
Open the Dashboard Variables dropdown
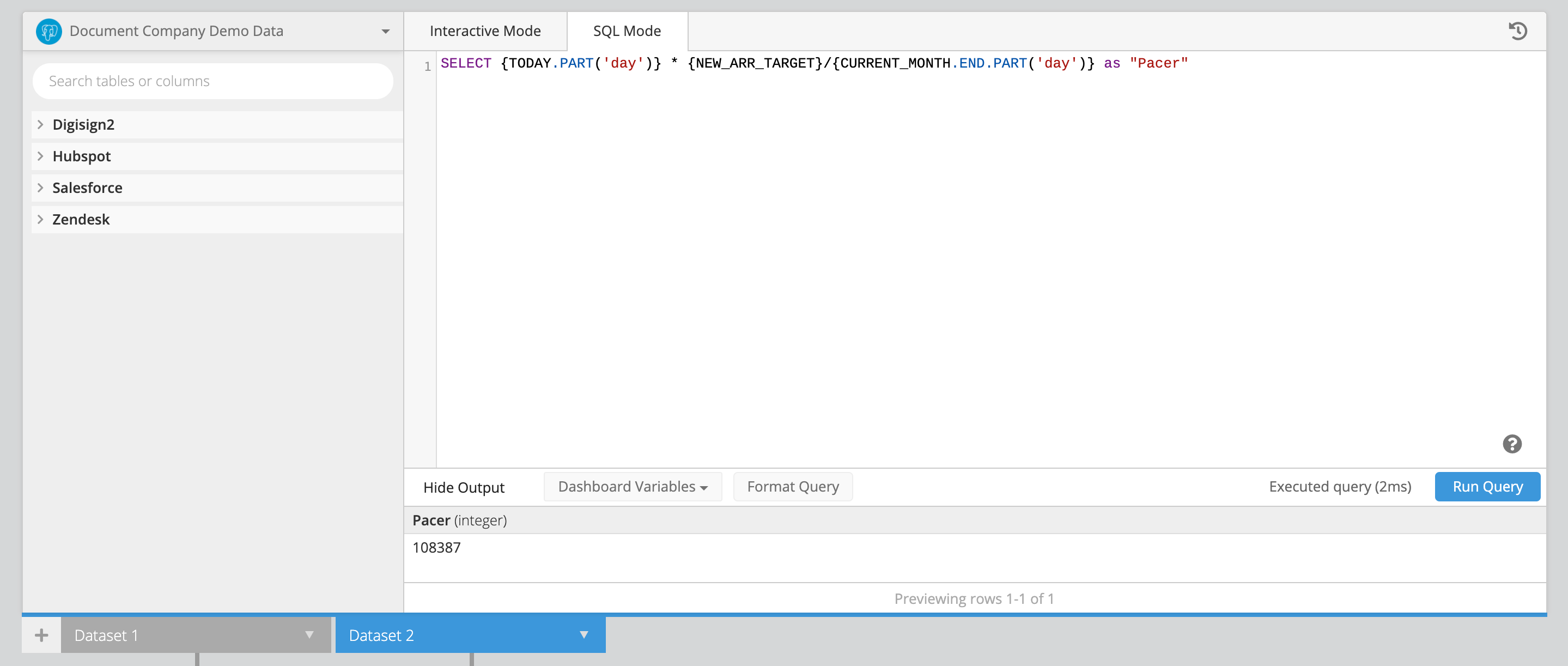[x=633, y=486]
